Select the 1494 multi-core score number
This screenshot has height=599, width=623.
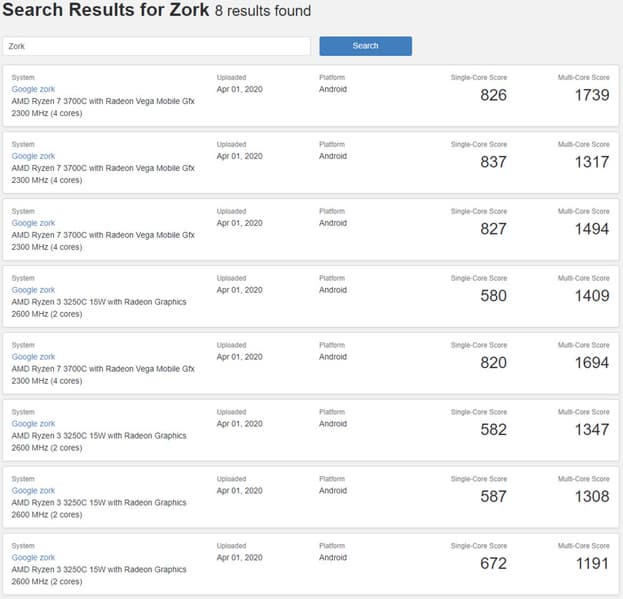coord(591,229)
